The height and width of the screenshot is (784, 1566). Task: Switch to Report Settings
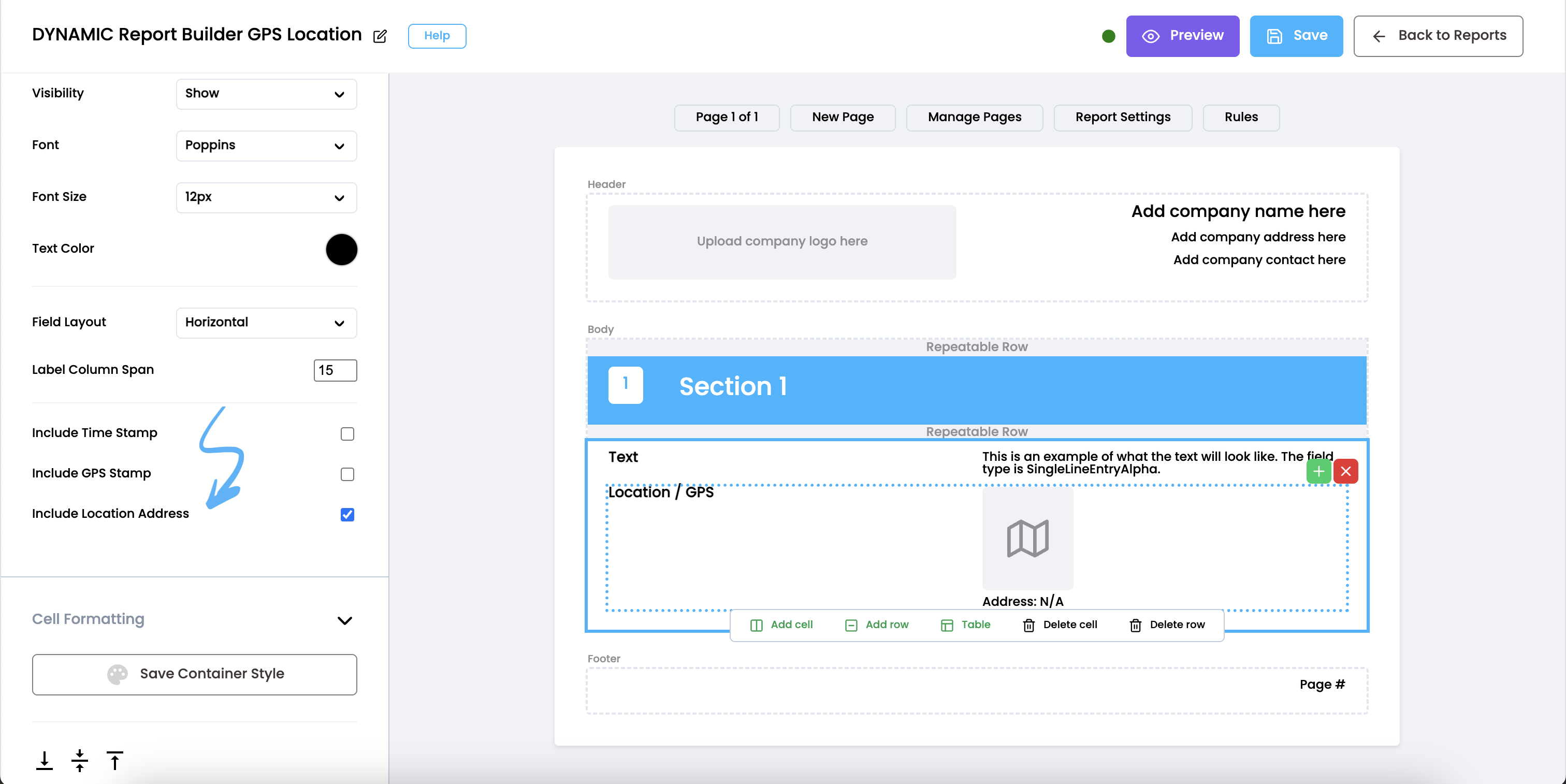coord(1122,117)
